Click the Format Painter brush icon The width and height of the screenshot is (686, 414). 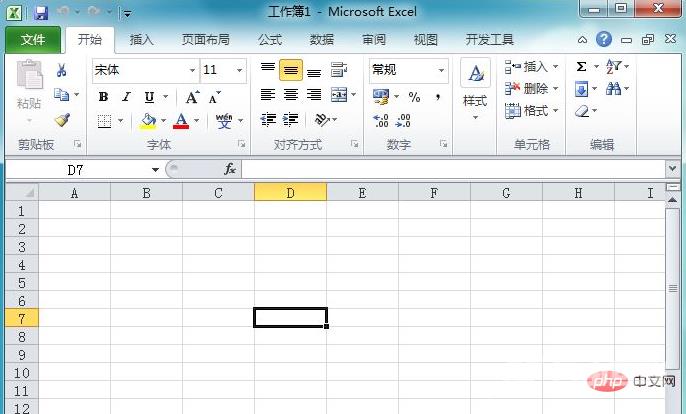click(62, 120)
